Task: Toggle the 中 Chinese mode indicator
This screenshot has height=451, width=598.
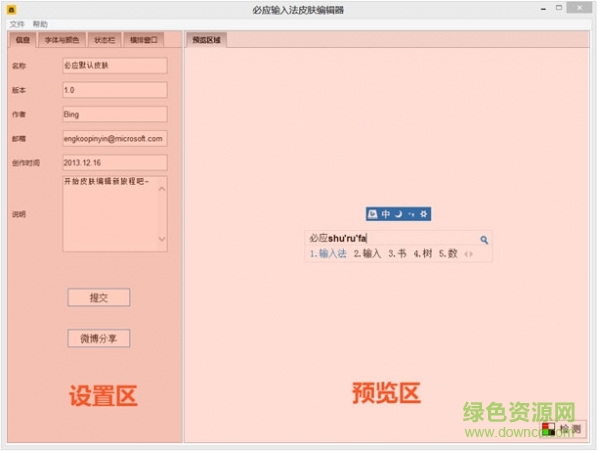Action: (x=386, y=214)
